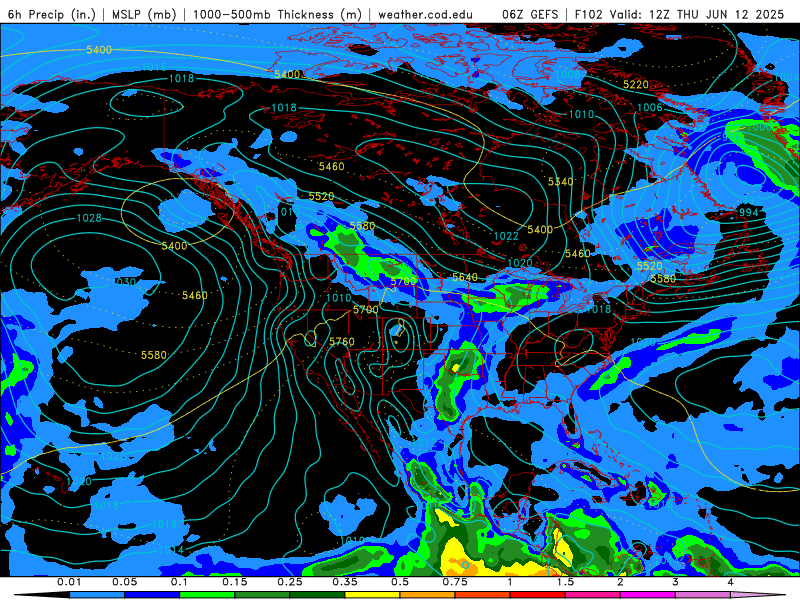
Task: Click the '0.25' legend value
Action: 289,582
